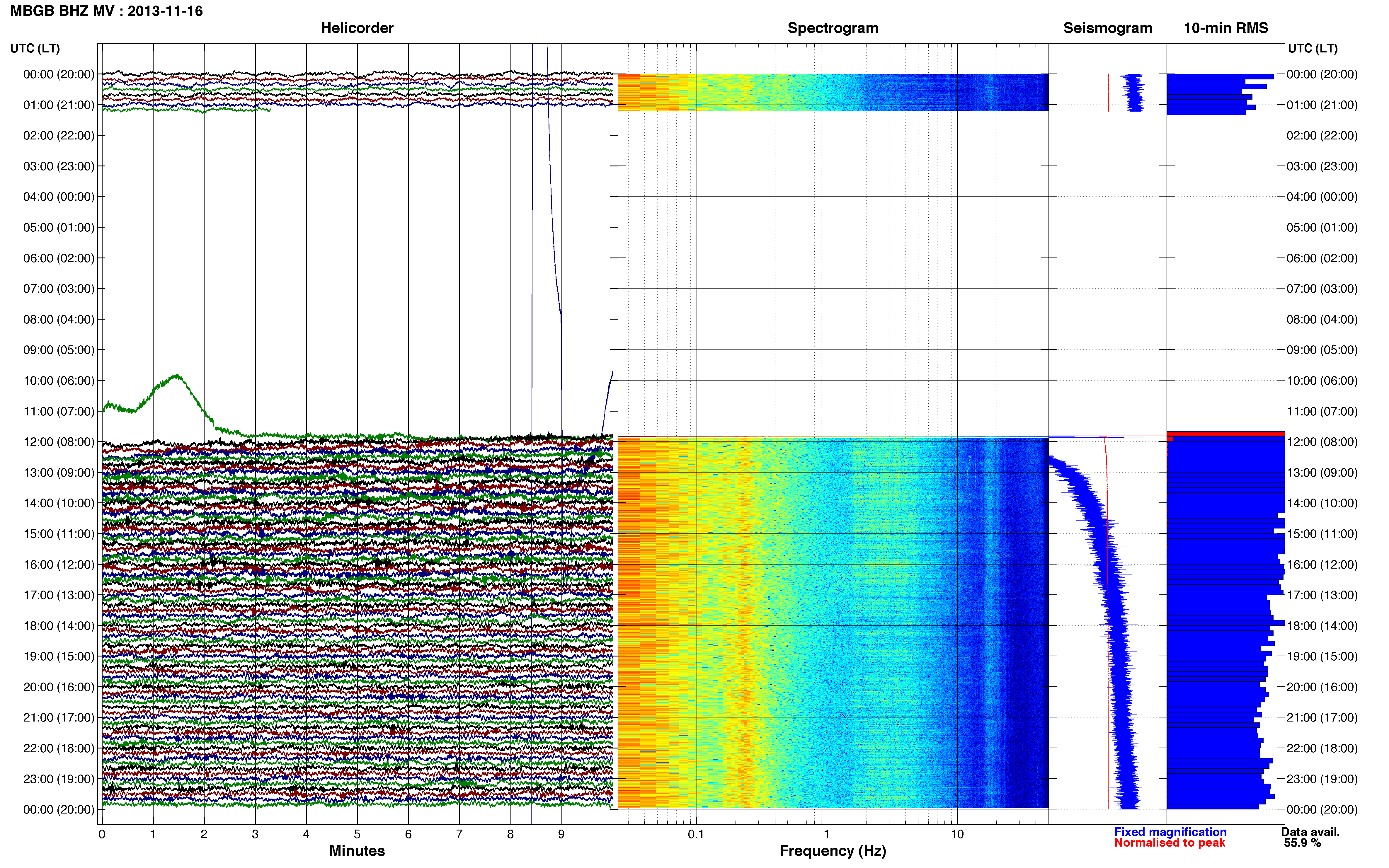Screen dimensions: 1389x868
Task: Click Helicorder time label 02:00 (22:00)
Action: [59, 135]
